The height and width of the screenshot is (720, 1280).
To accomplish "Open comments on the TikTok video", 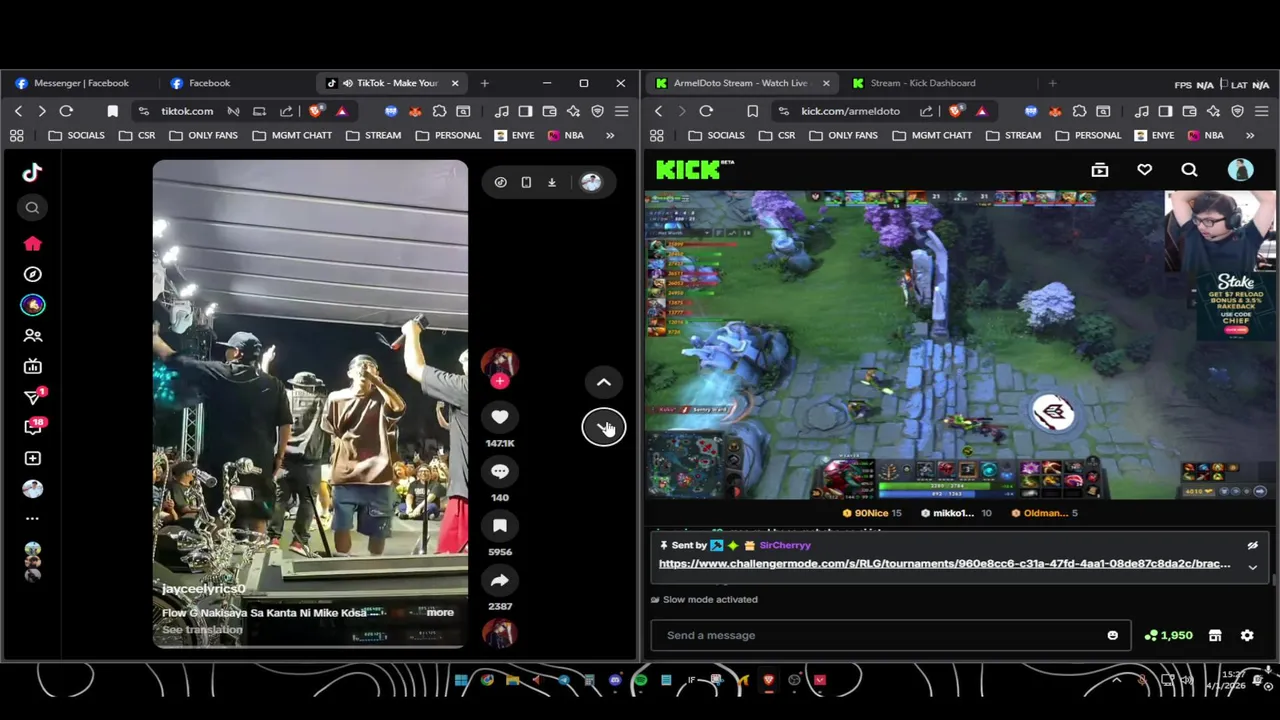I will coord(500,471).
